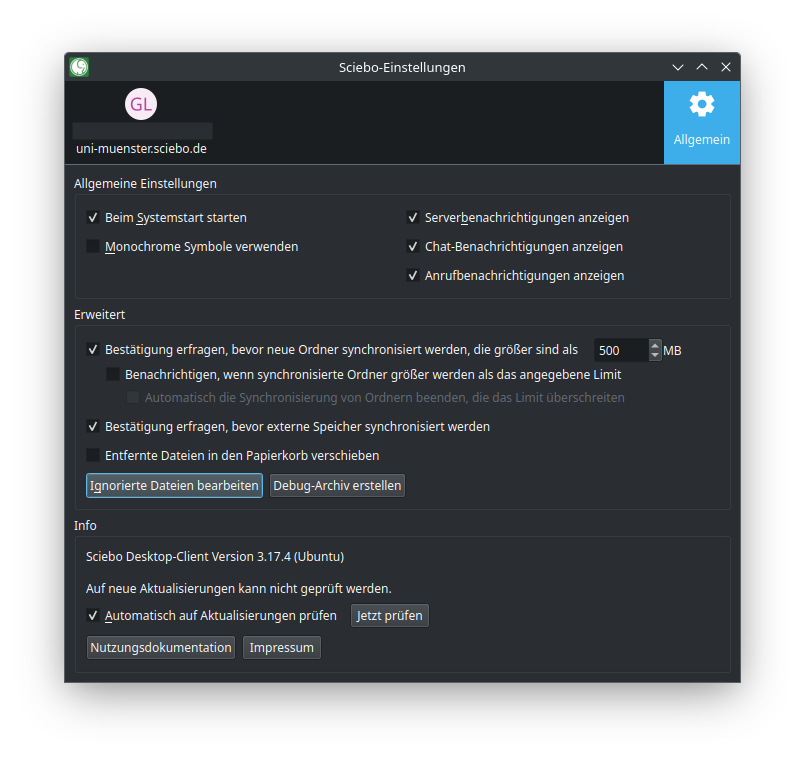Screen dimensions: 805x759
Task: Disable Beim Systemstart starten checkbox
Action: [93, 217]
